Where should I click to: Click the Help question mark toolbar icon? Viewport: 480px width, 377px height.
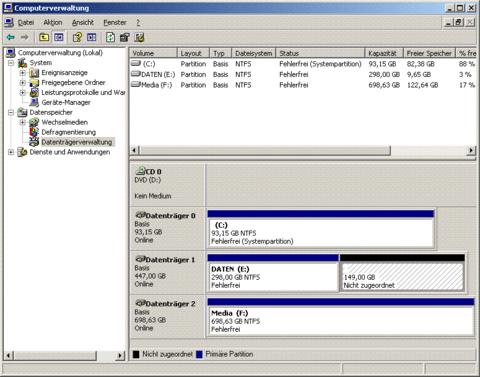pos(77,37)
